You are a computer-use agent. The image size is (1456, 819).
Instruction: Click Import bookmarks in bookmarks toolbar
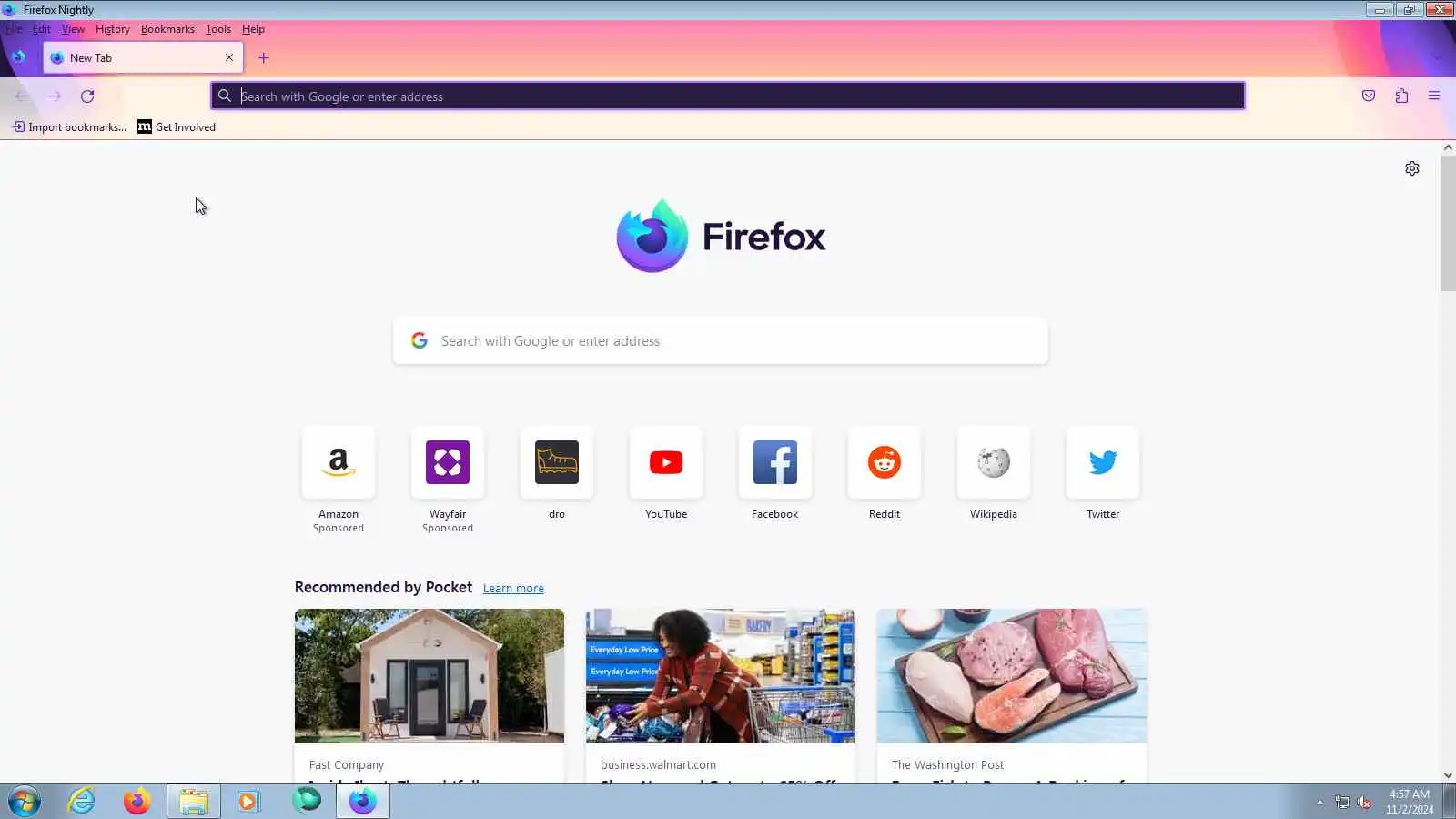[x=69, y=127]
